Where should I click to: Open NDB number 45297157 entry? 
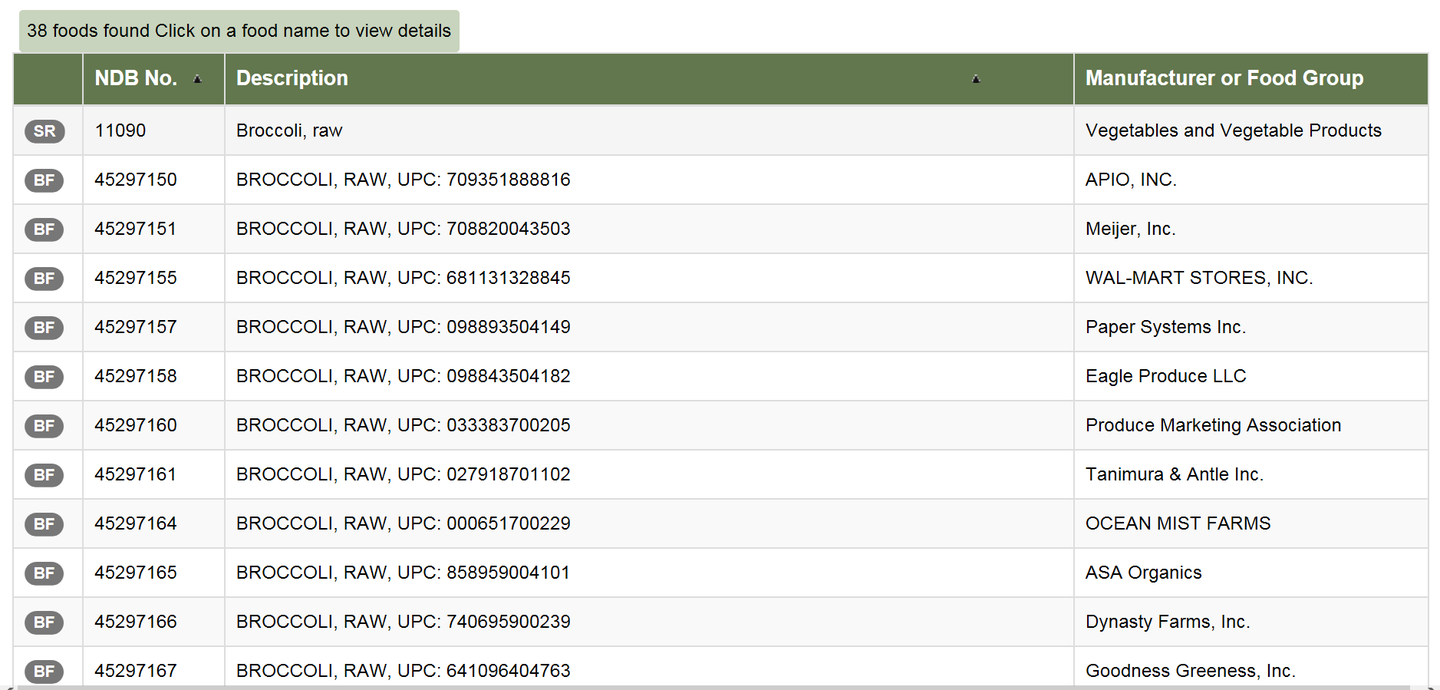tap(136, 327)
